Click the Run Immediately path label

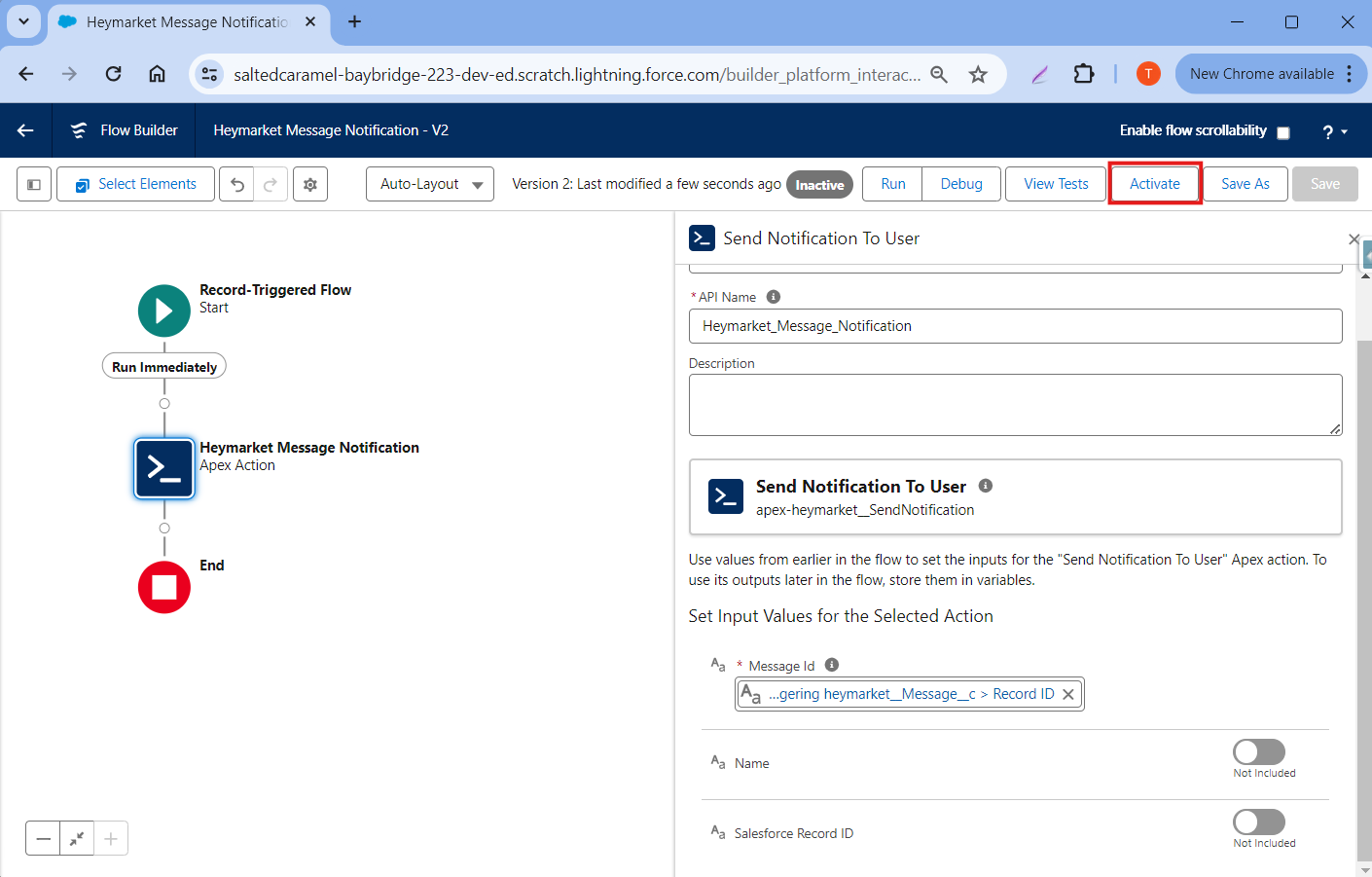point(164,366)
